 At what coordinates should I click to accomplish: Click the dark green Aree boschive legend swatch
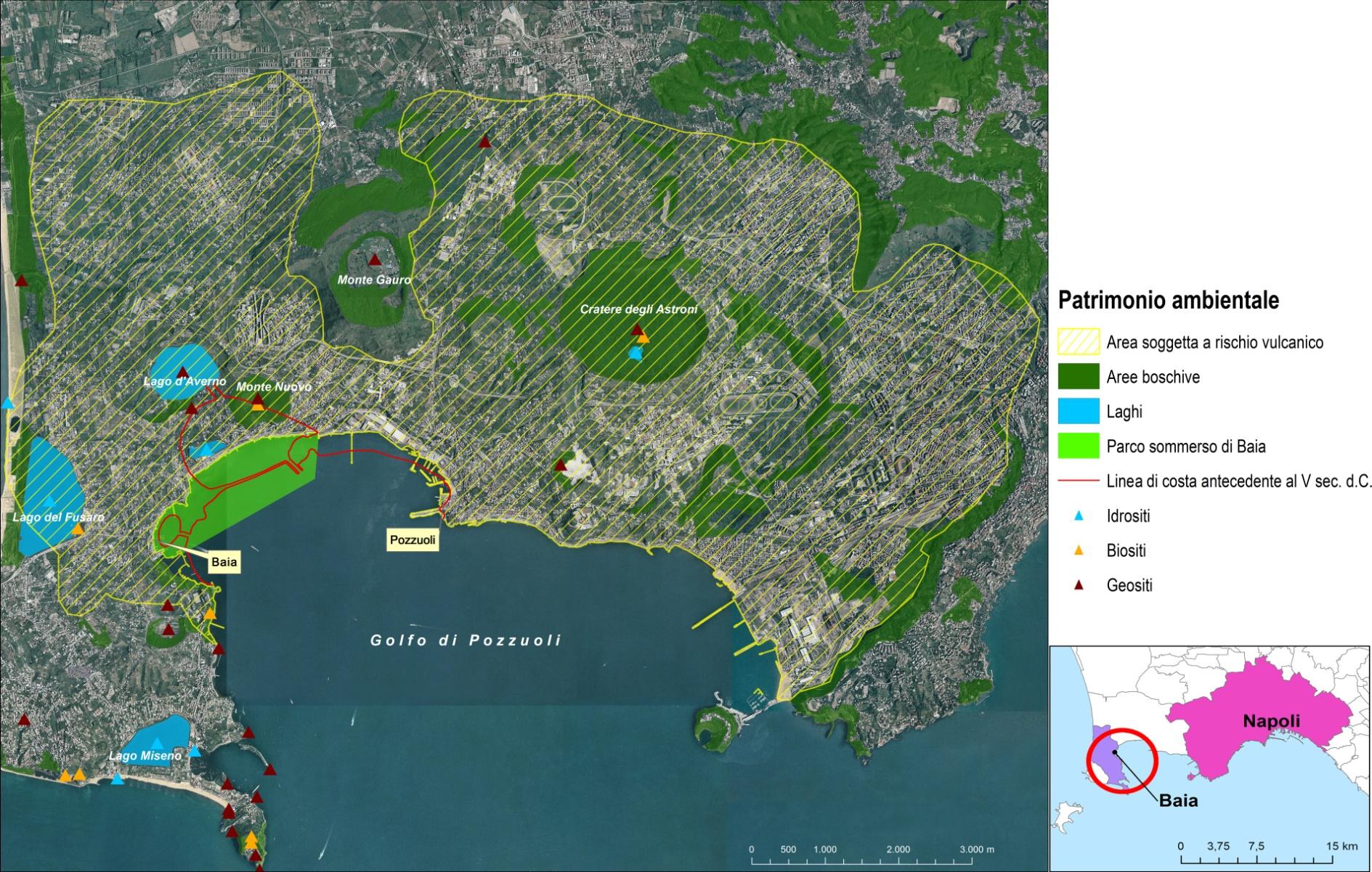[1079, 377]
